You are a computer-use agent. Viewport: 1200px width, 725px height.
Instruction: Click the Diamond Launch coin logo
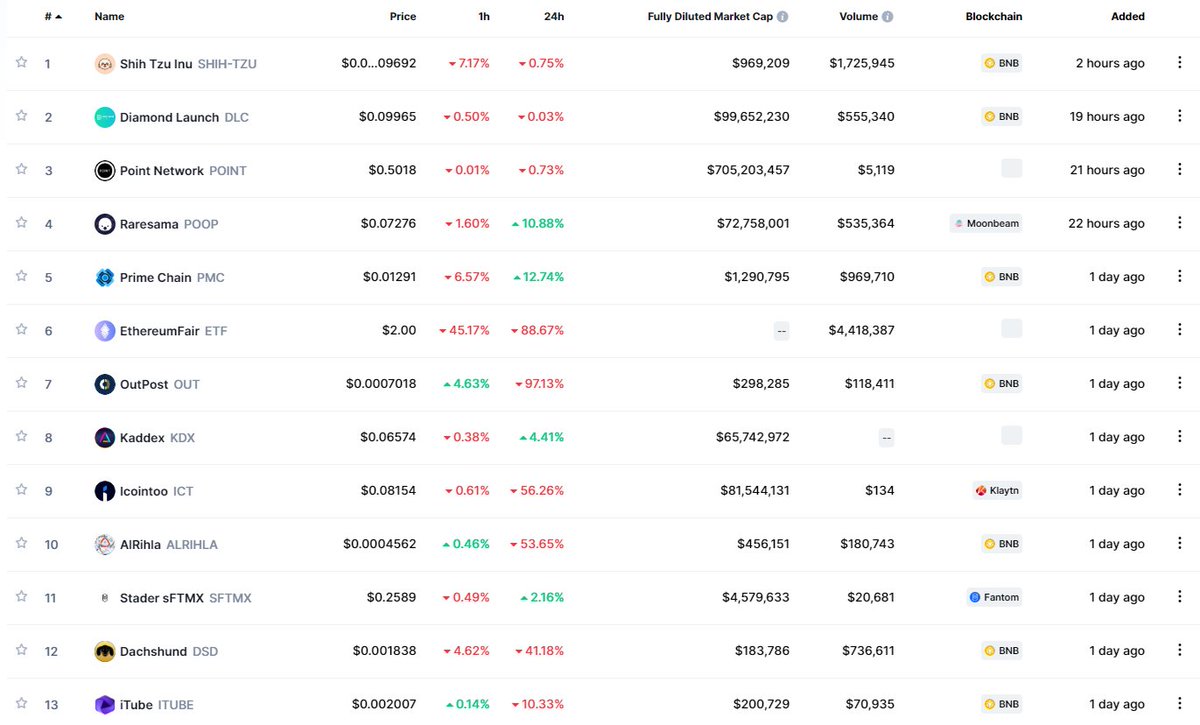pyautogui.click(x=105, y=117)
